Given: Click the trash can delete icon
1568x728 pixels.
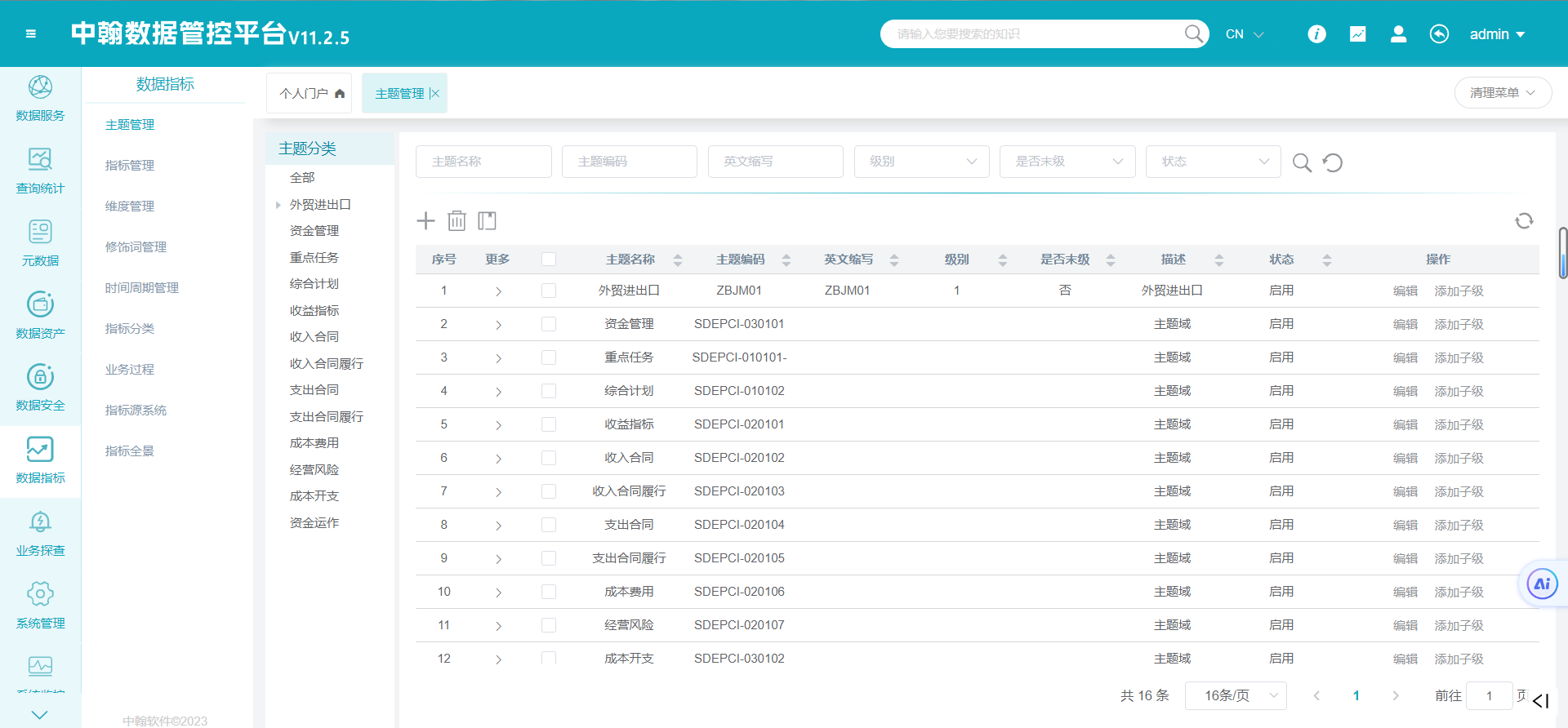Looking at the screenshot, I should point(457,220).
